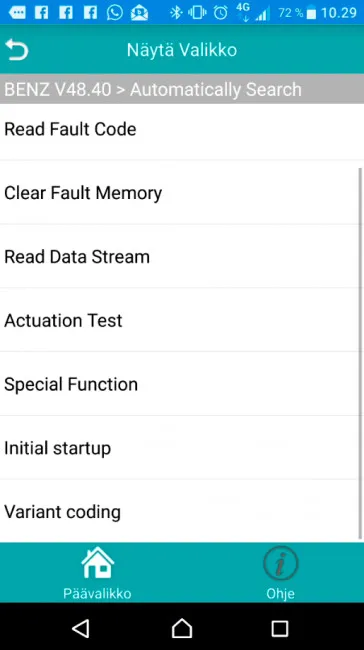Tap Android home navigation icon
Screen dimensions: 364x650
[x=182, y=628]
